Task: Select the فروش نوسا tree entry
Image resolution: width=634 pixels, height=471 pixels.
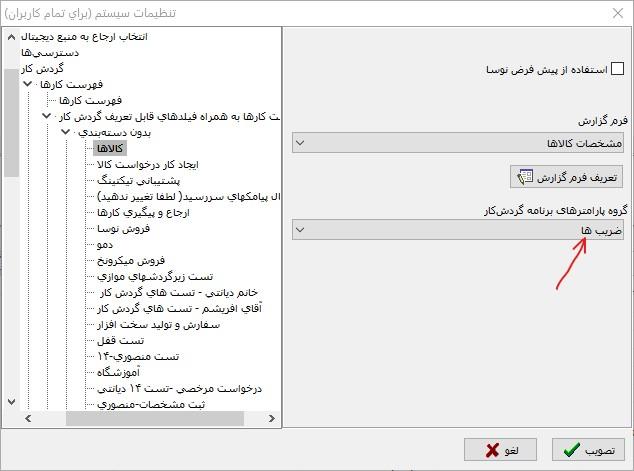Action: pos(122,228)
